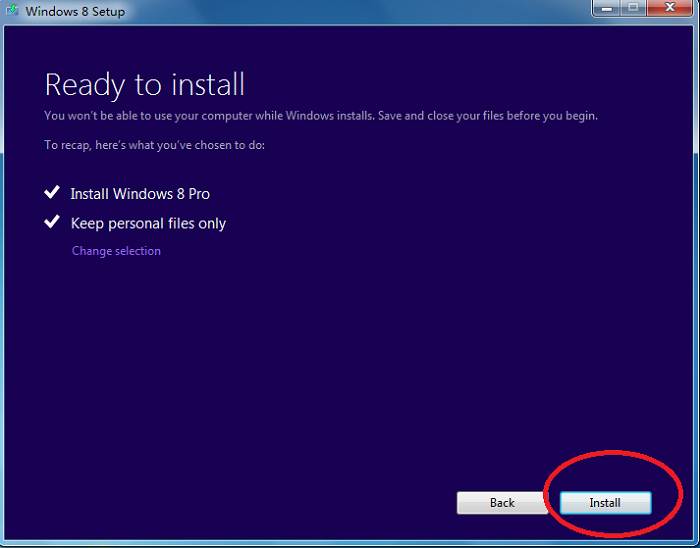Image resolution: width=700 pixels, height=548 pixels.
Task: Click the "You won't be able to use" warning text
Action: (321, 116)
